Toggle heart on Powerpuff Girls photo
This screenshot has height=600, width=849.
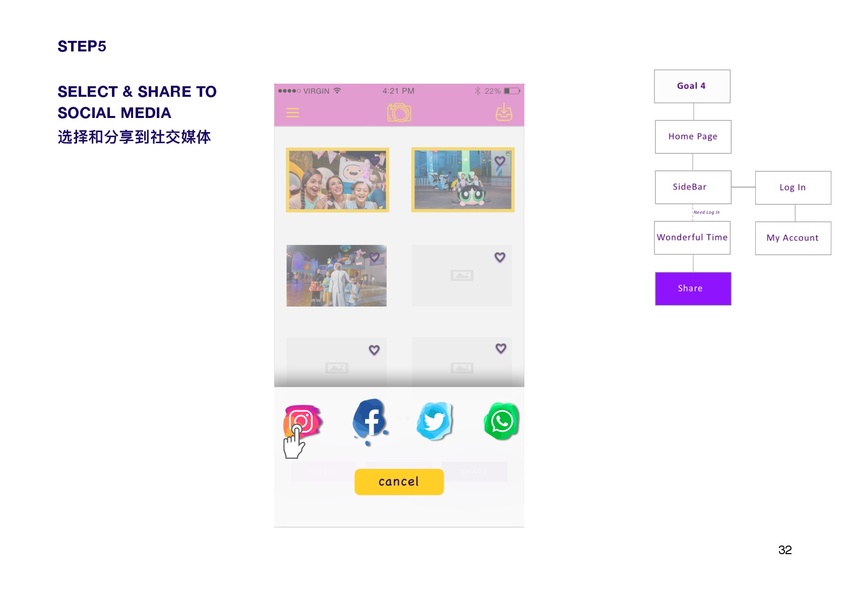[x=500, y=161]
